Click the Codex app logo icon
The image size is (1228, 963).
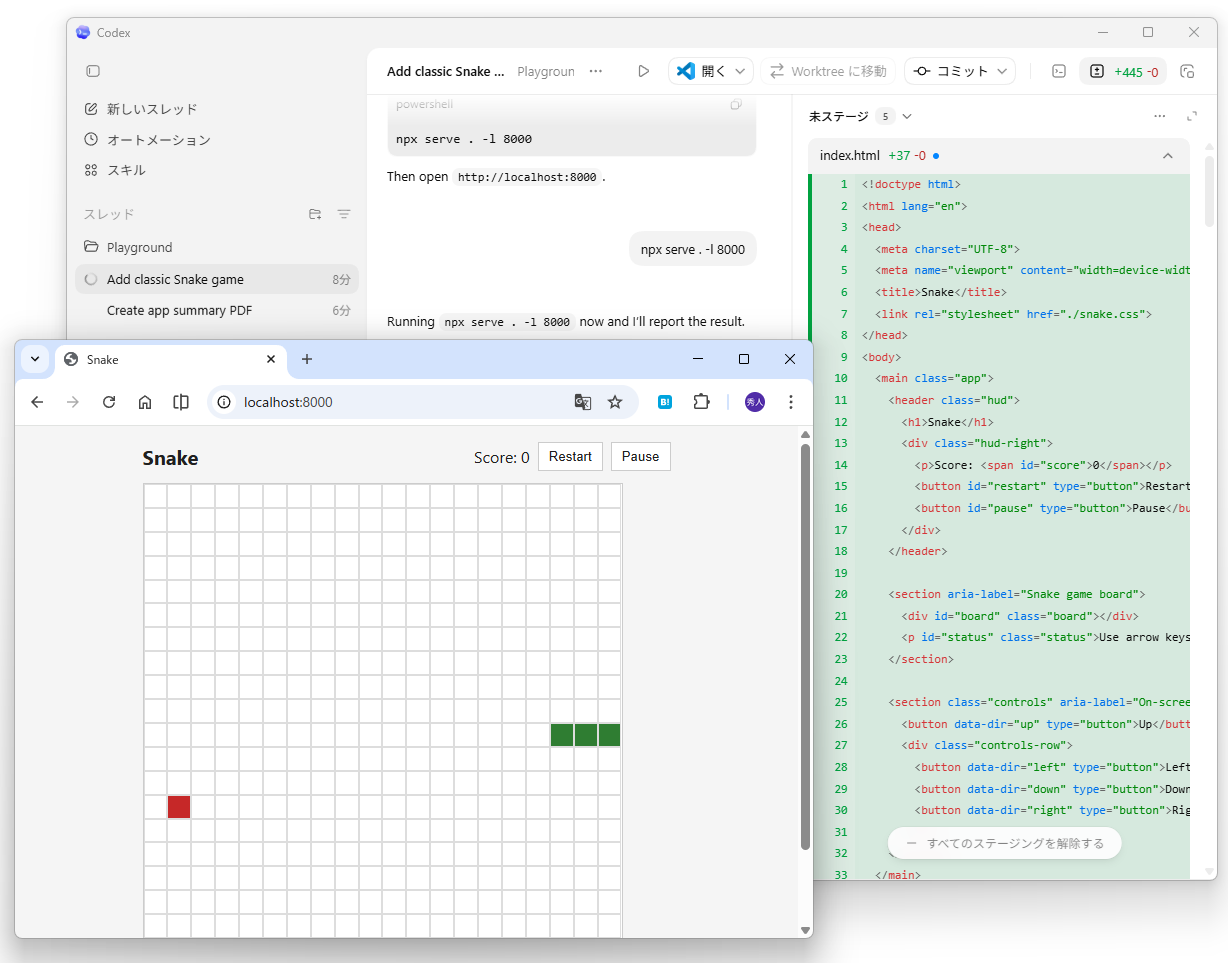point(83,32)
